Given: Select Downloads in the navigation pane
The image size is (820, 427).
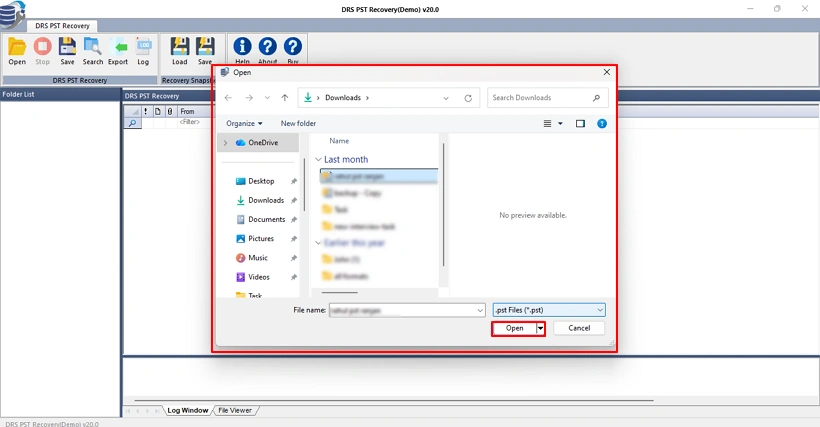Looking at the screenshot, I should click(x=266, y=200).
